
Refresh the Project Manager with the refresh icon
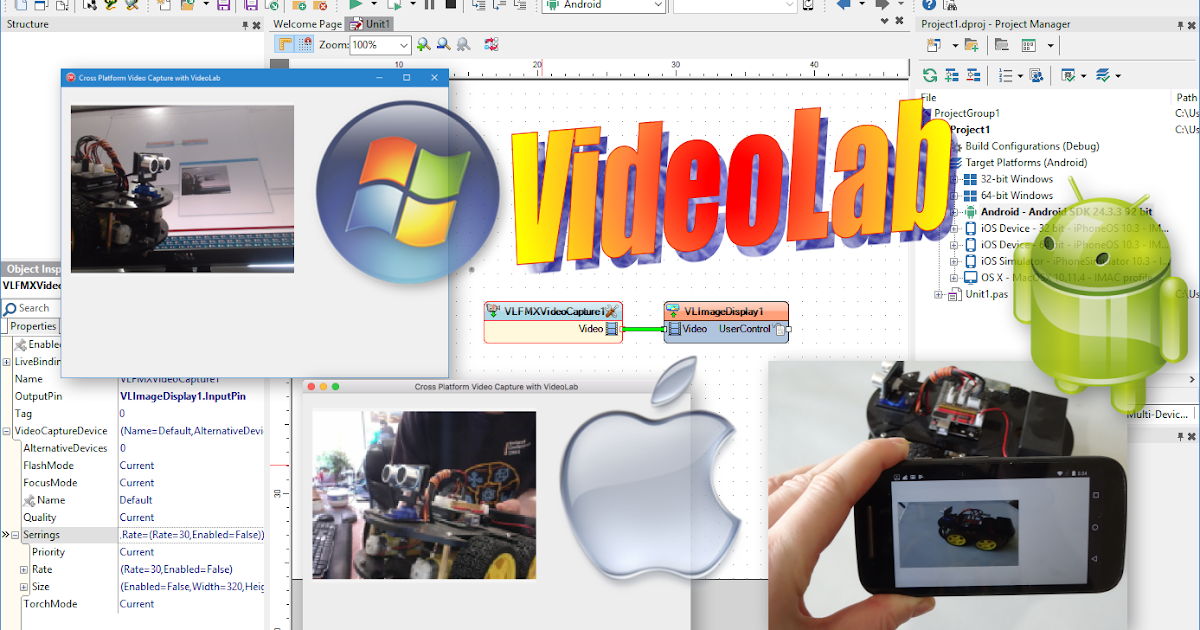click(x=929, y=75)
